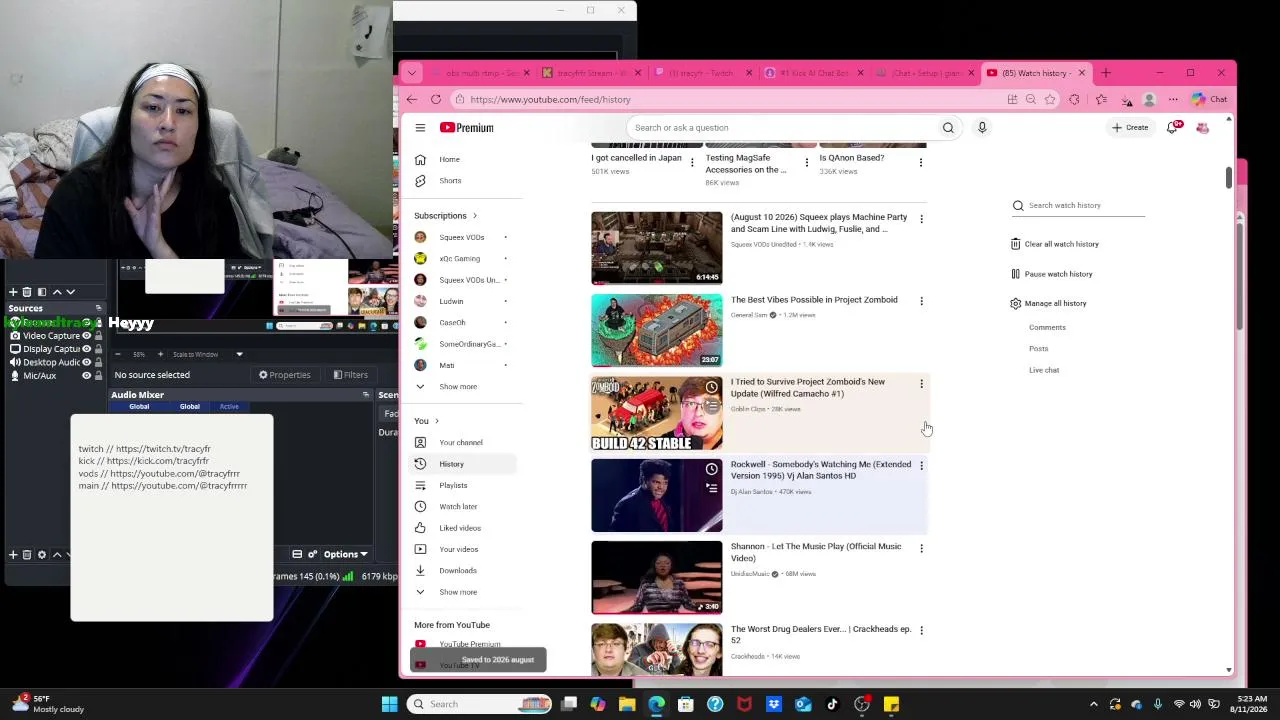Open TikTok from the taskbar
1280x720 pixels.
point(832,704)
